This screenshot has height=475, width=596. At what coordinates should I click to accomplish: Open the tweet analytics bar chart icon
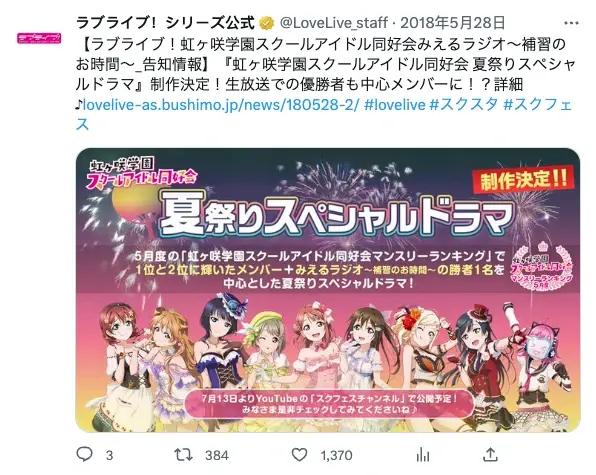pos(423,455)
